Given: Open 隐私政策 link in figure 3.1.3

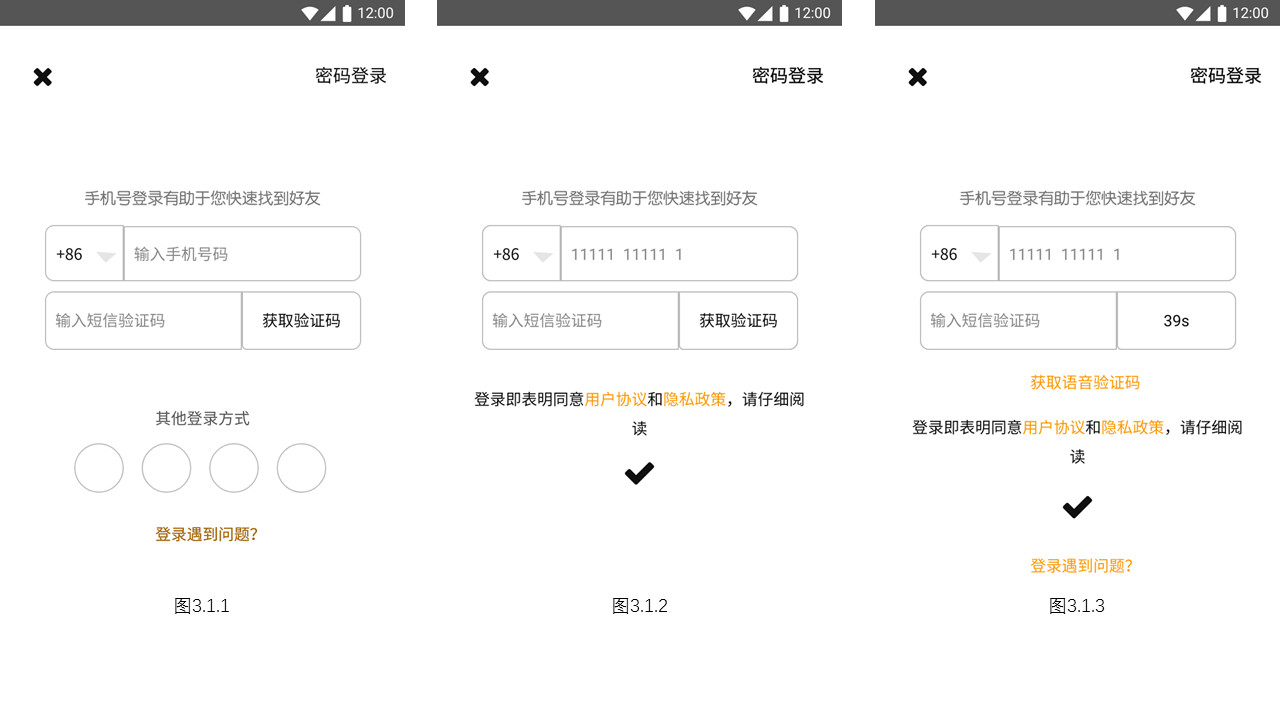Looking at the screenshot, I should click(x=1133, y=427).
